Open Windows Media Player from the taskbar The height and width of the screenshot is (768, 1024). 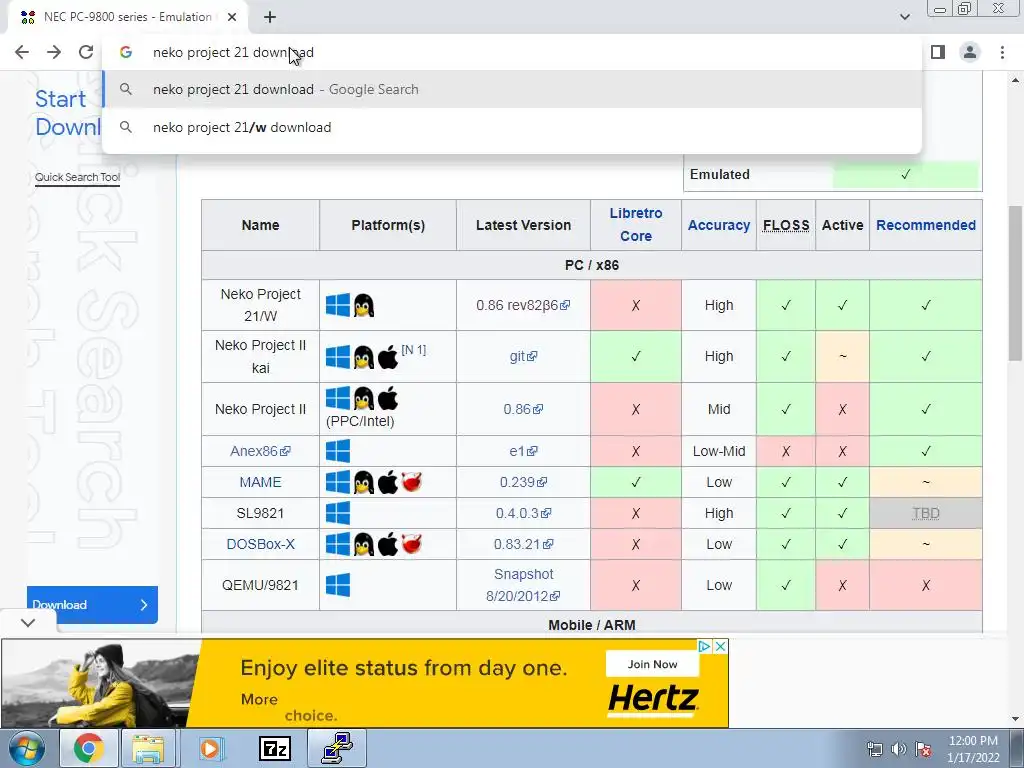click(210, 748)
